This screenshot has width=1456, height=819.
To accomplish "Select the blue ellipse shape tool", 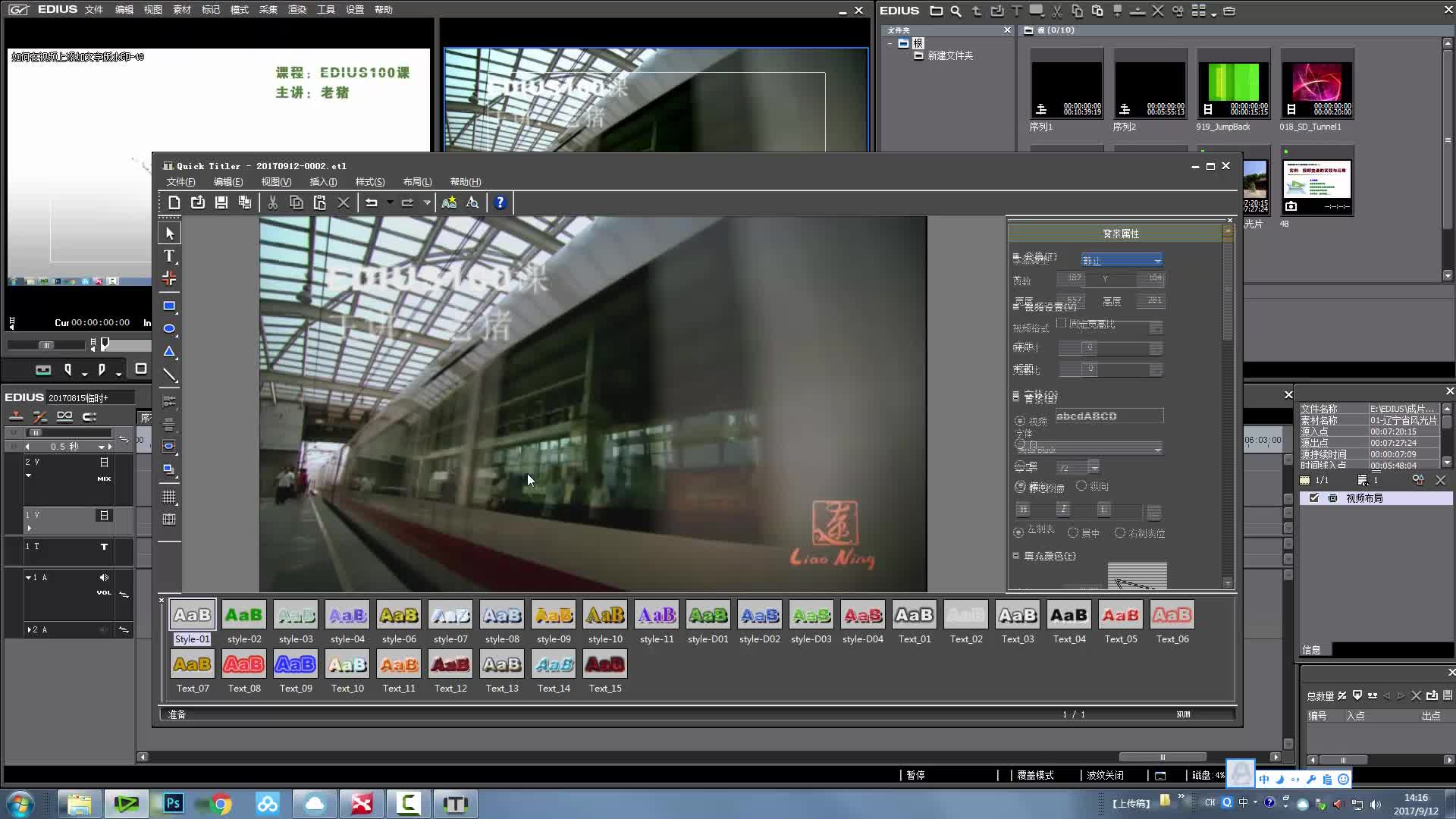I will pos(169,329).
